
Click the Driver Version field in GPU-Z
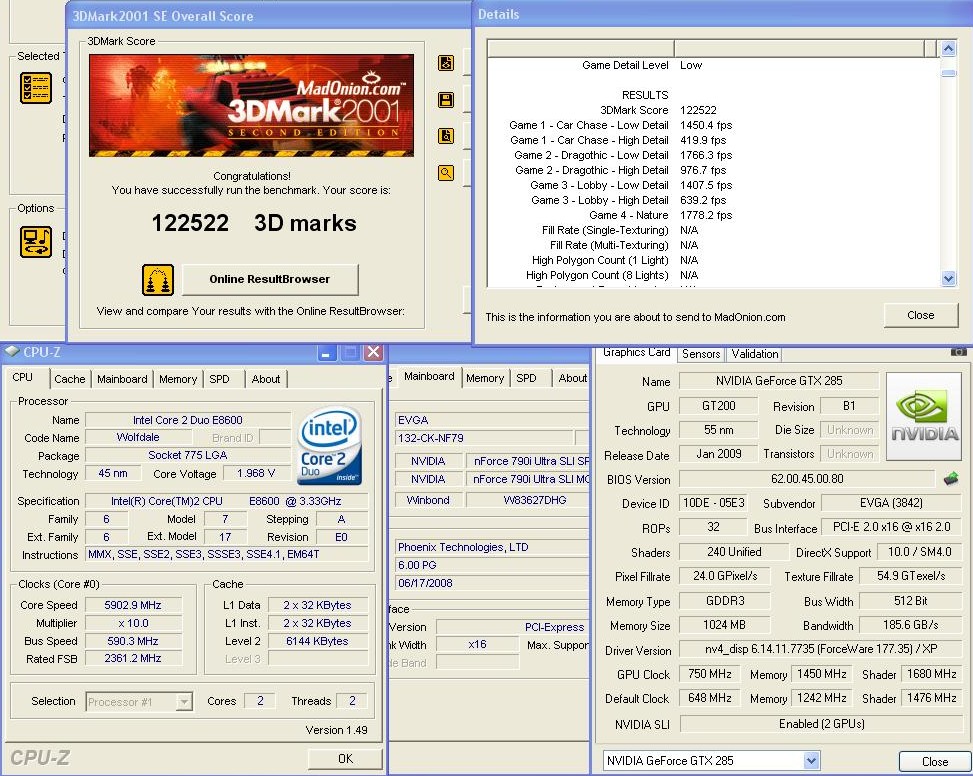(821, 649)
